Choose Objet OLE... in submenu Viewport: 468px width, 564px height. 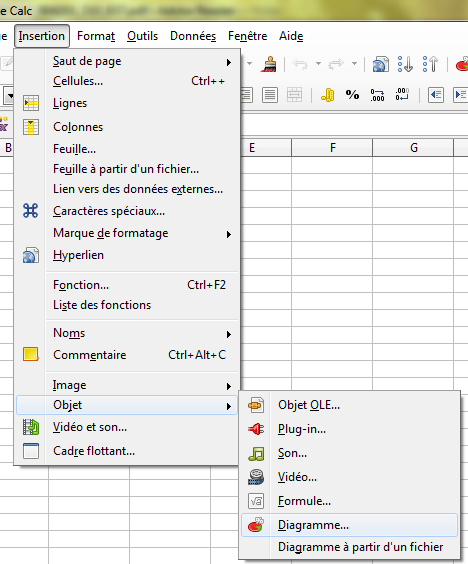[x=349, y=405]
